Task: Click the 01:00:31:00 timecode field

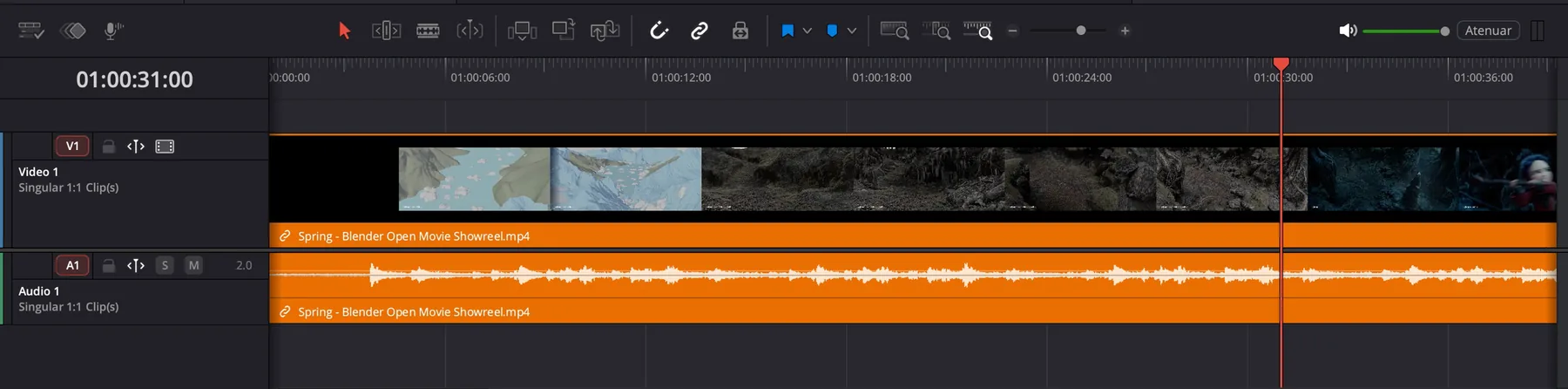Action: coord(134,79)
